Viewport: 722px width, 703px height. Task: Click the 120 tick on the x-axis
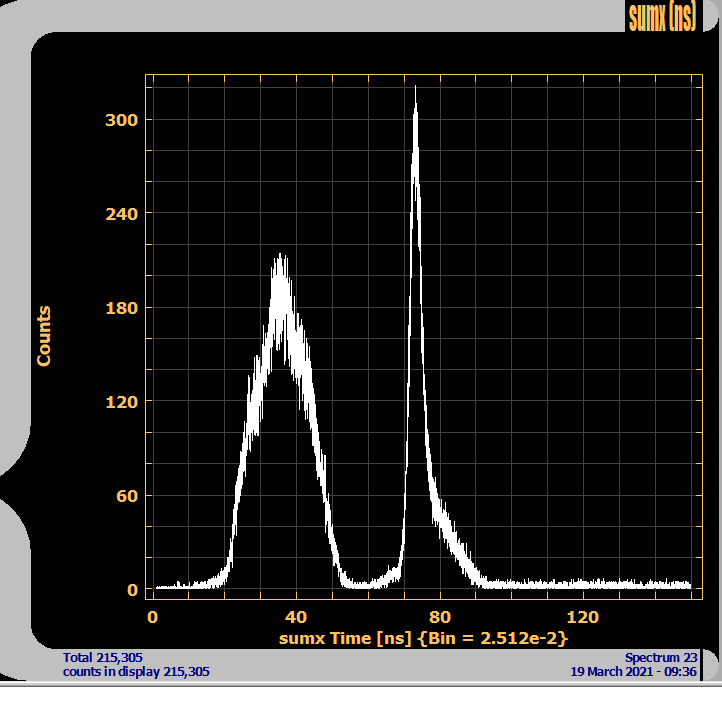coord(583,616)
